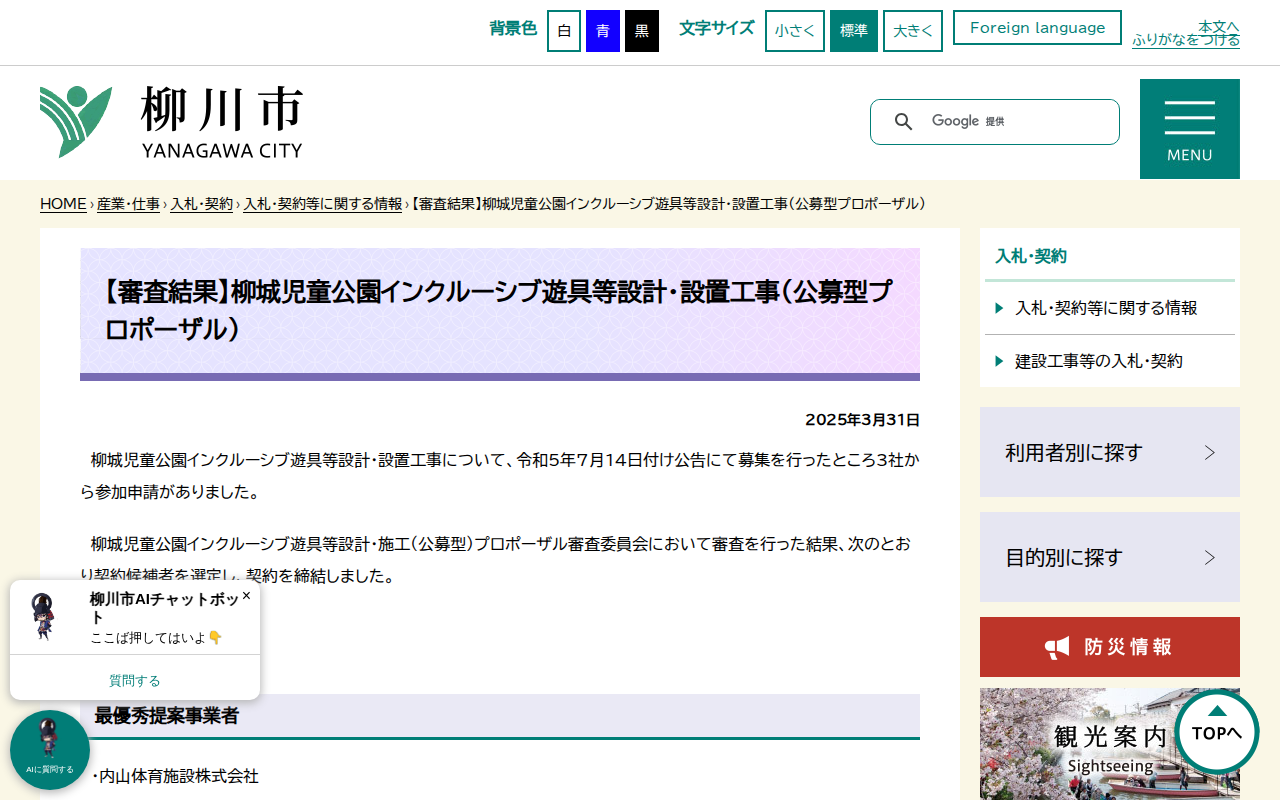The width and height of the screenshot is (1280, 800).
Task: Switch background color to 白
Action: pyautogui.click(x=563, y=30)
